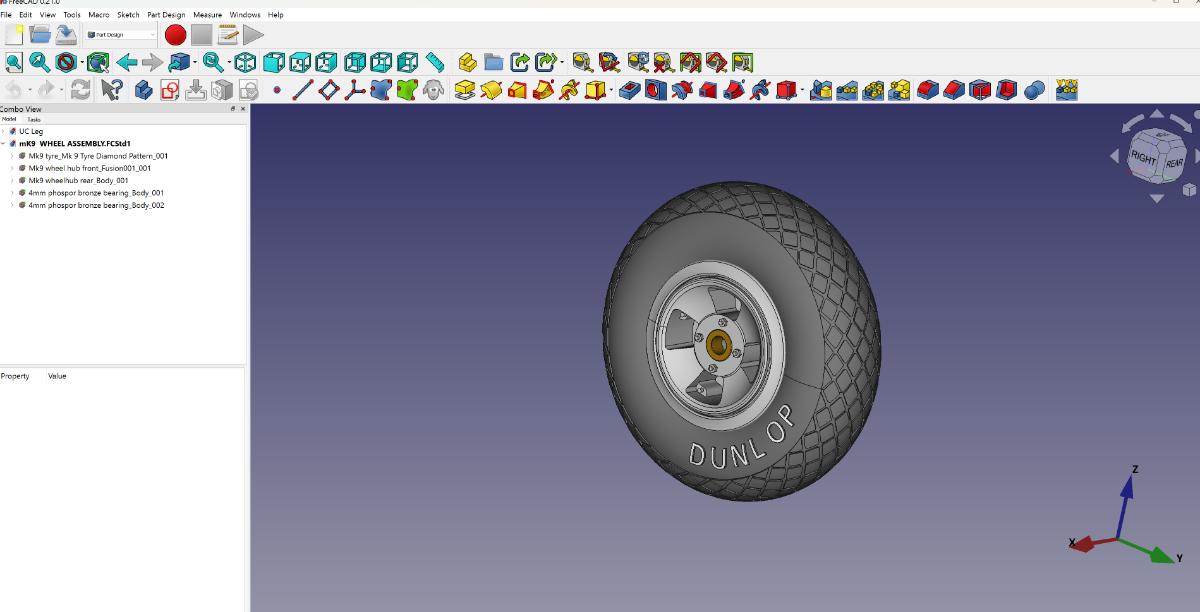Refresh the document recompute icon
1200x612 pixels.
click(x=81, y=90)
